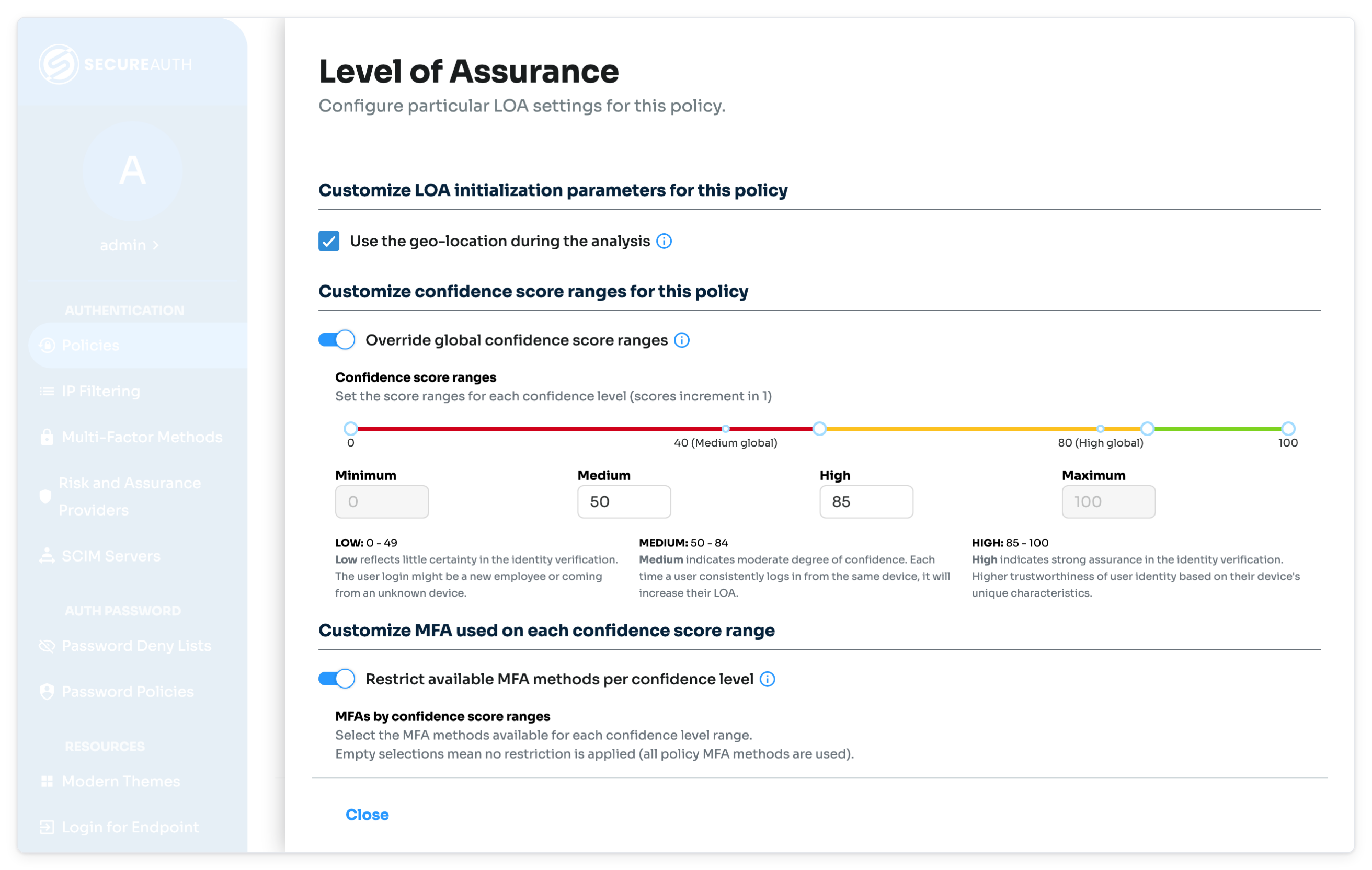Viewport: 1372px width, 870px height.
Task: Open the info icon beside geo-location option
Action: click(x=664, y=241)
